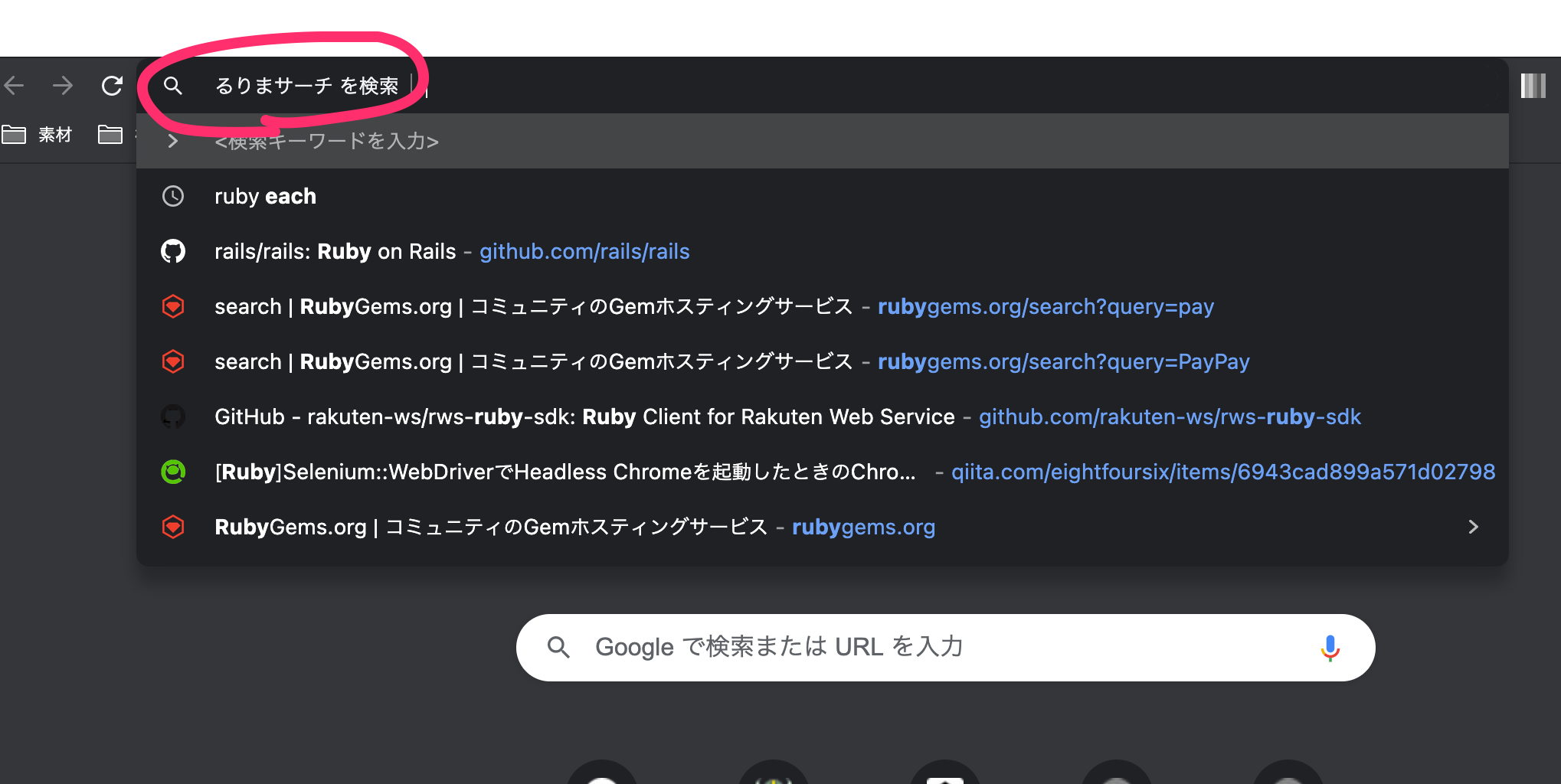Select the [Ruby]Selenium::WebDriver suggestion title
Image resolution: width=1561 pixels, height=784 pixels.
565,472
